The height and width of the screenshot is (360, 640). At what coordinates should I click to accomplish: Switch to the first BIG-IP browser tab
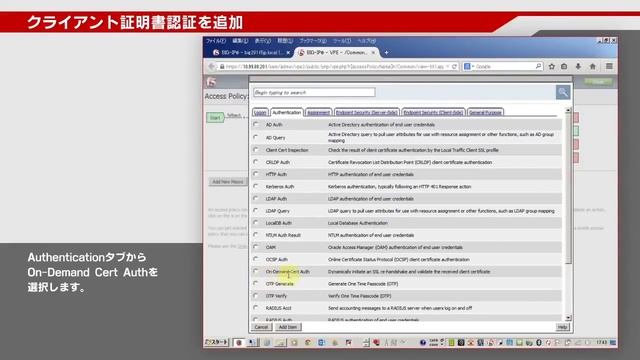point(251,53)
